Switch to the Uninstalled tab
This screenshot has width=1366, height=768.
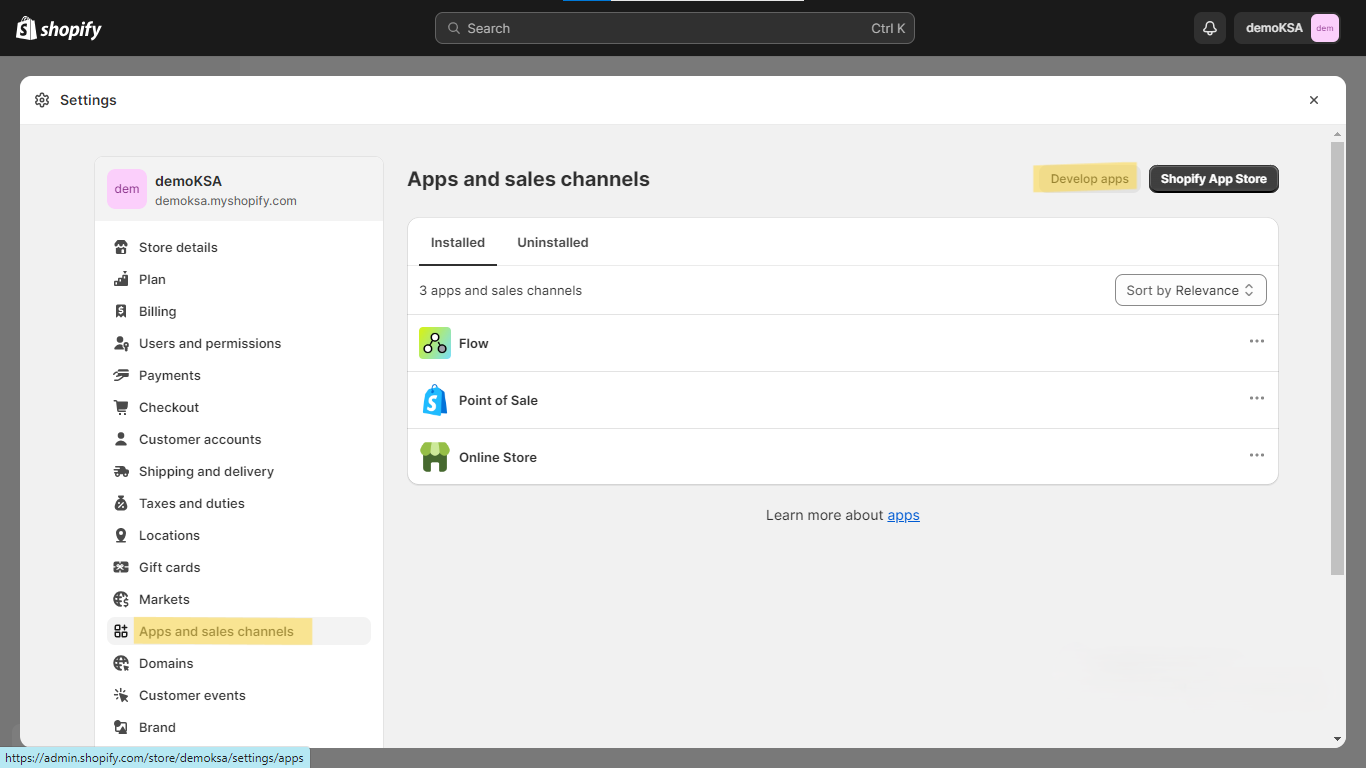pyautogui.click(x=552, y=242)
